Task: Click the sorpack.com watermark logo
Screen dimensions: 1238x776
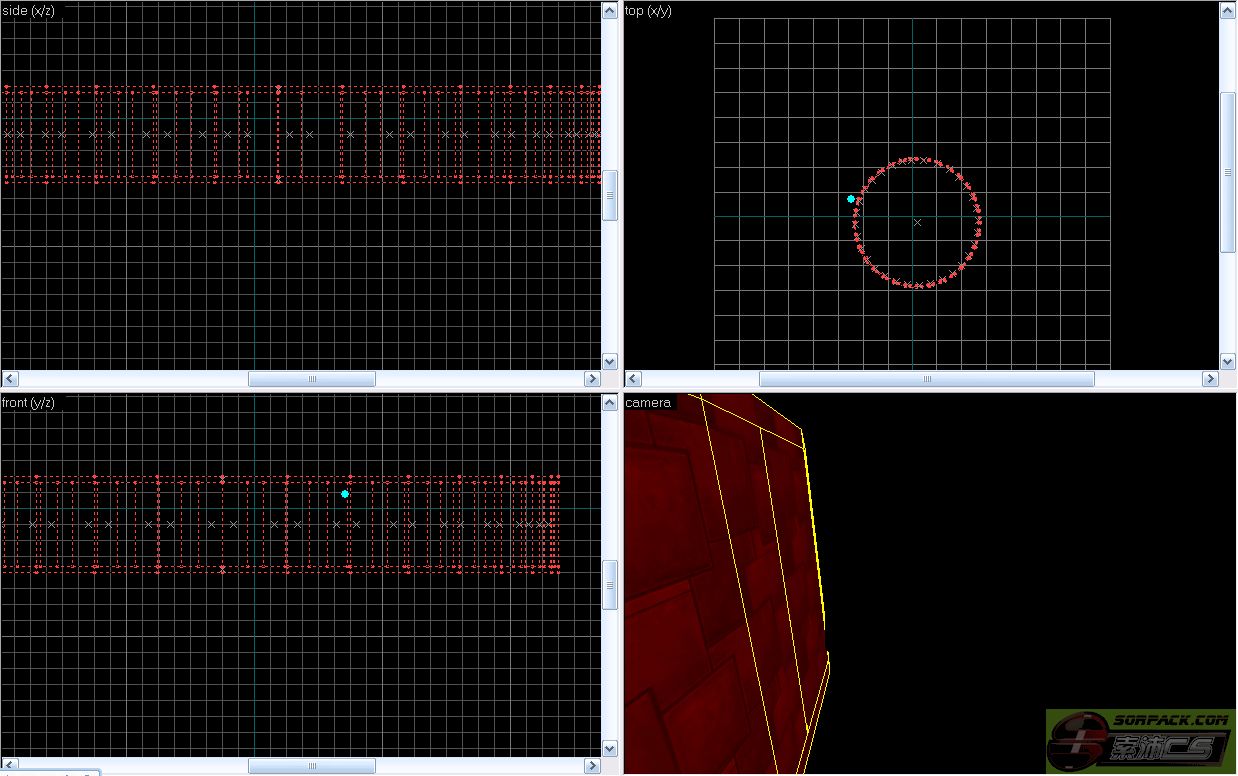Action: (x=1141, y=741)
